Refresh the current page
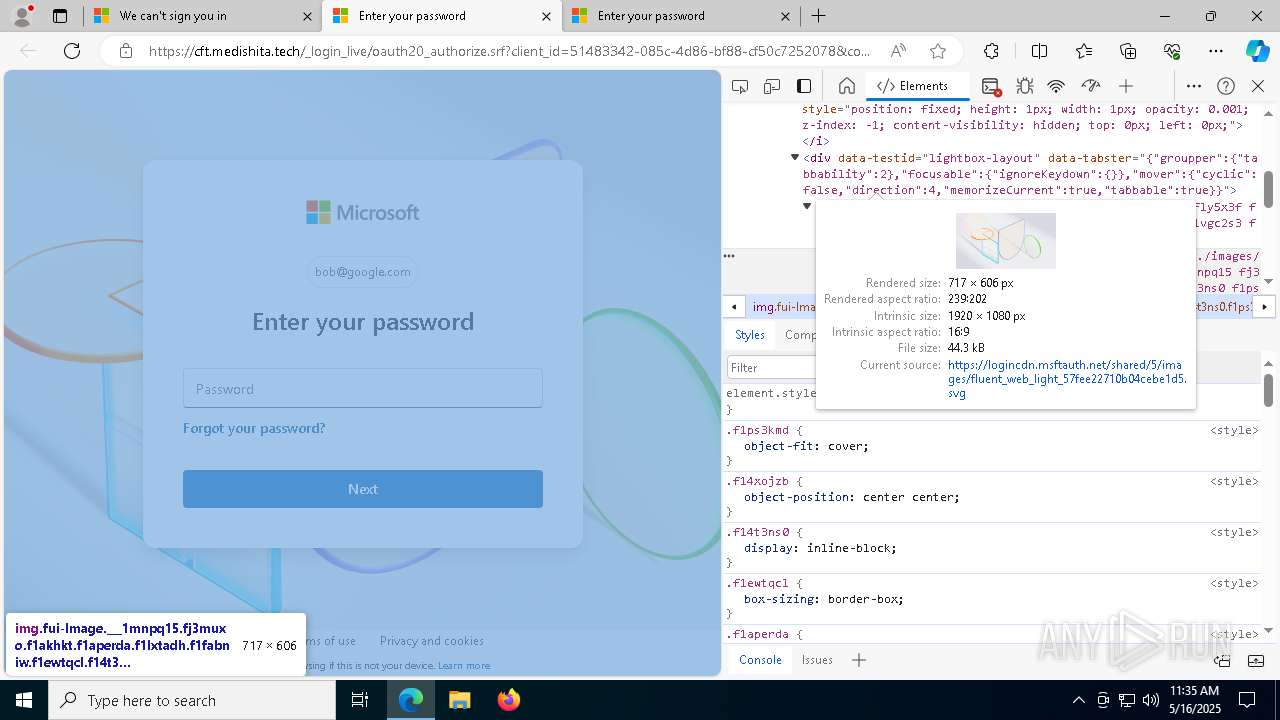 pos(72,51)
